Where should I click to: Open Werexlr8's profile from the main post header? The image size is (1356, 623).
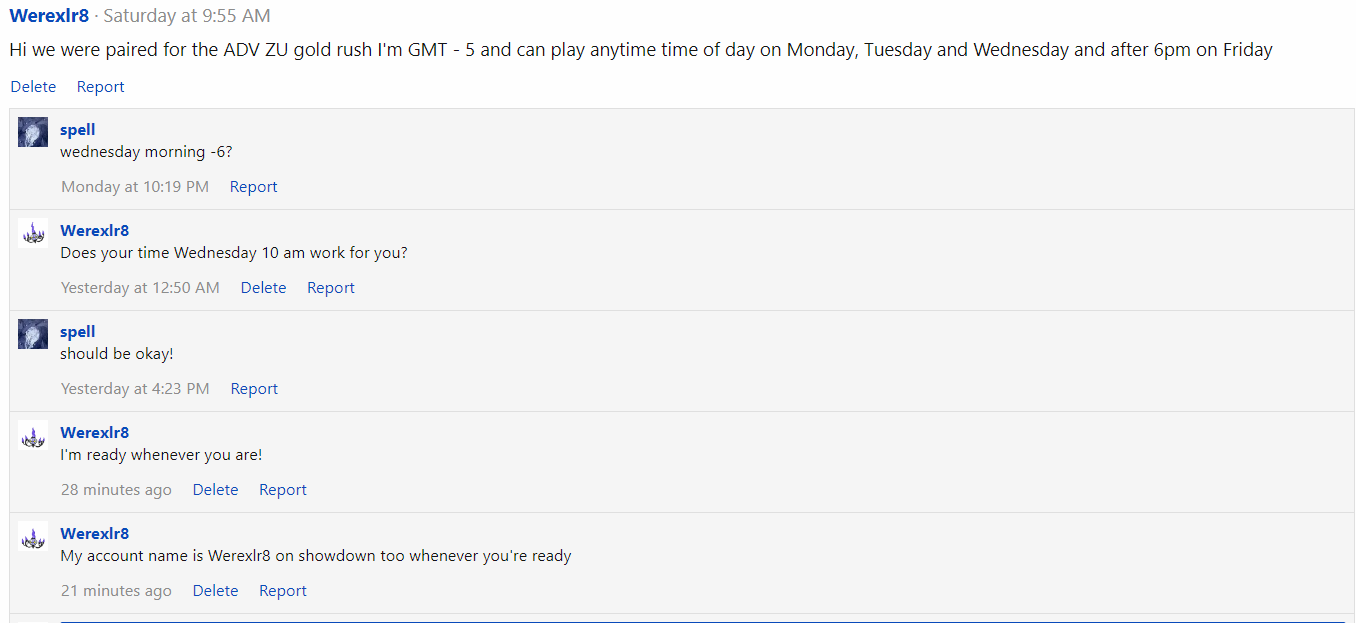pos(49,16)
